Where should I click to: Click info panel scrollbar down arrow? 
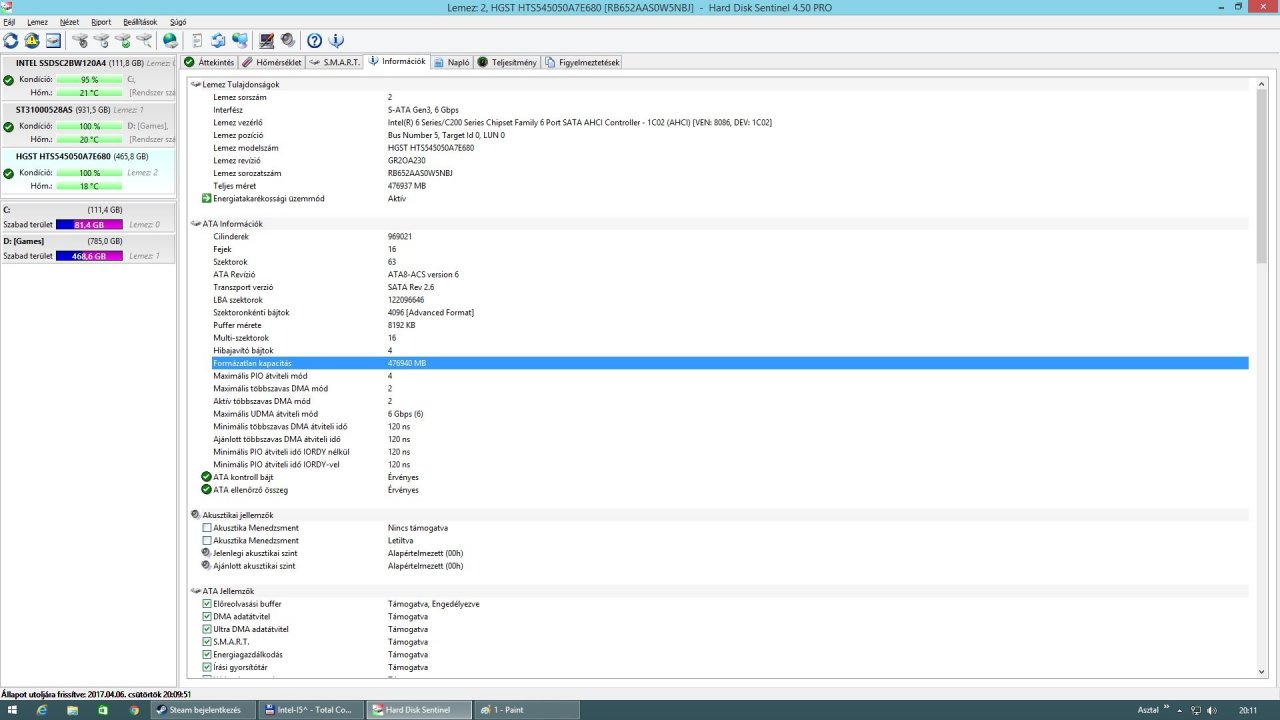click(x=1261, y=672)
